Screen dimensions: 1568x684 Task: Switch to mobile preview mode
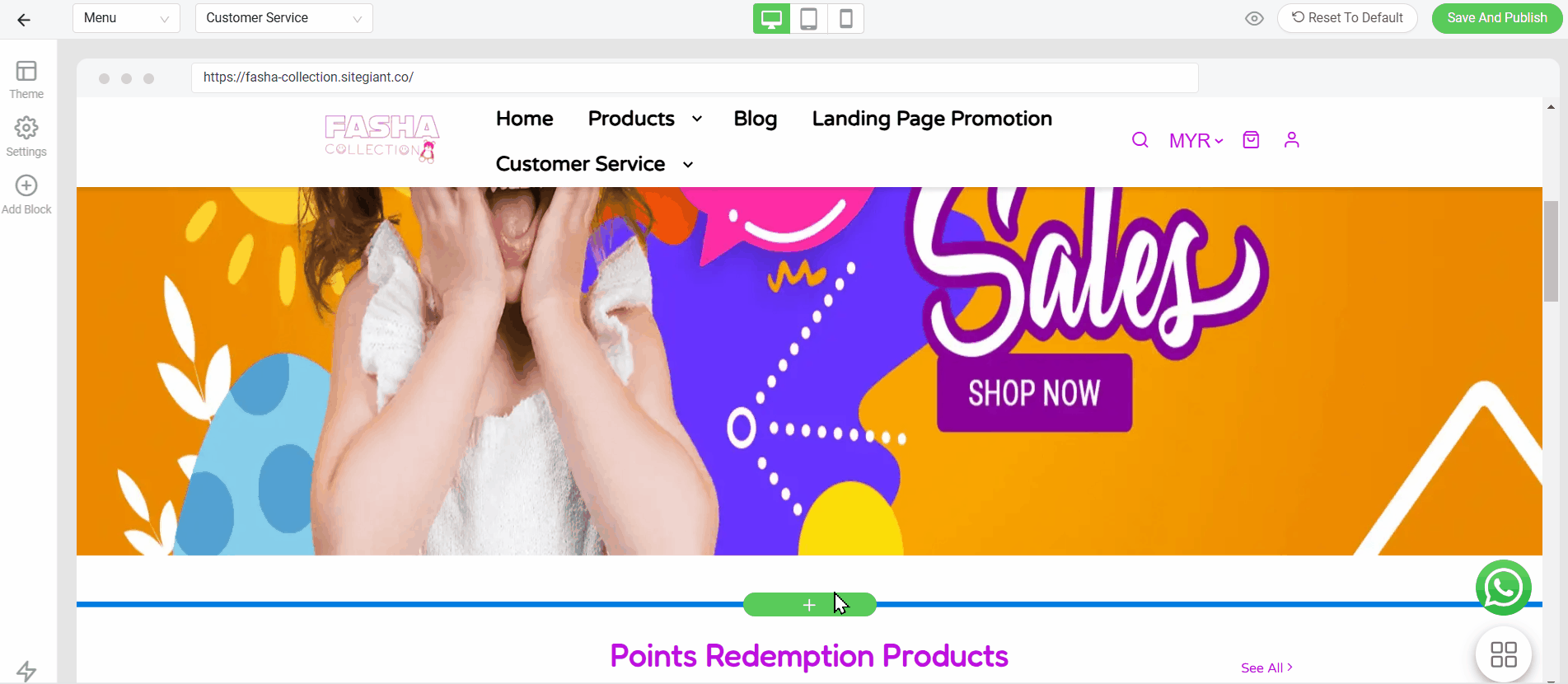click(845, 18)
